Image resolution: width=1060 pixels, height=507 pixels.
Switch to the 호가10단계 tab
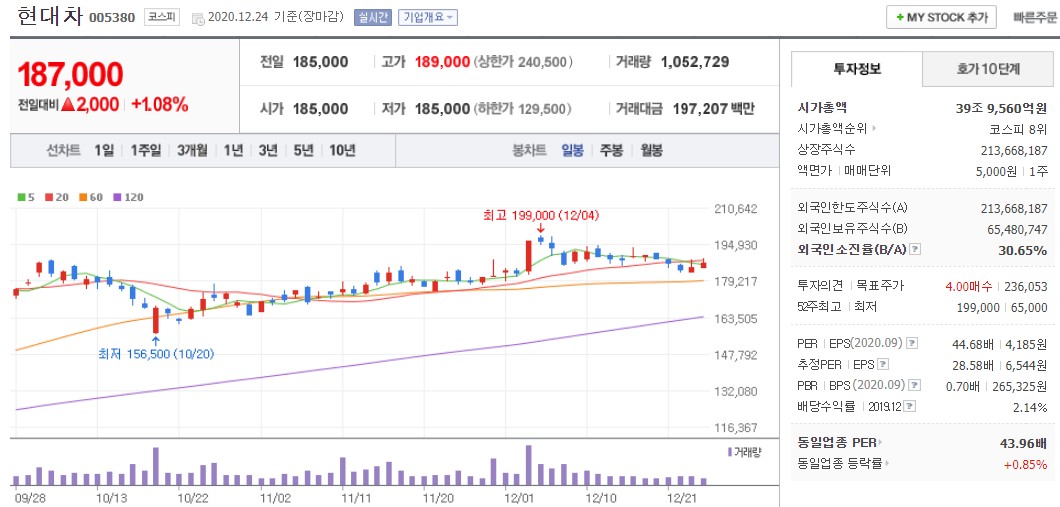click(x=988, y=69)
